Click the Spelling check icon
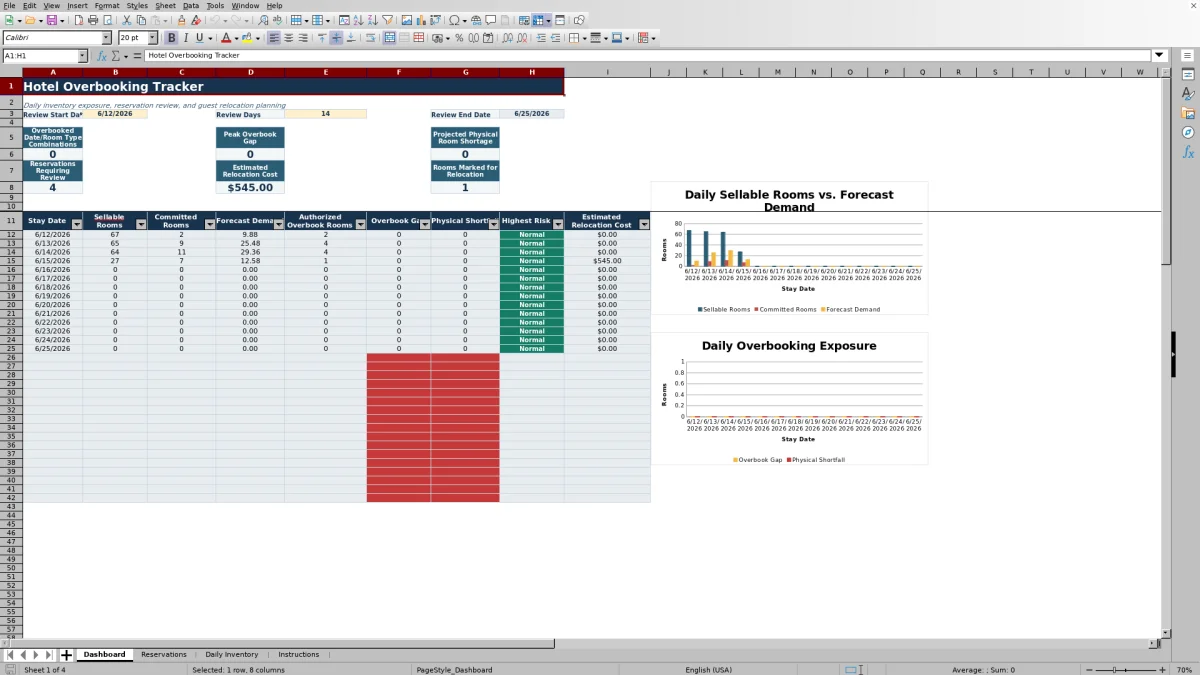 click(277, 20)
